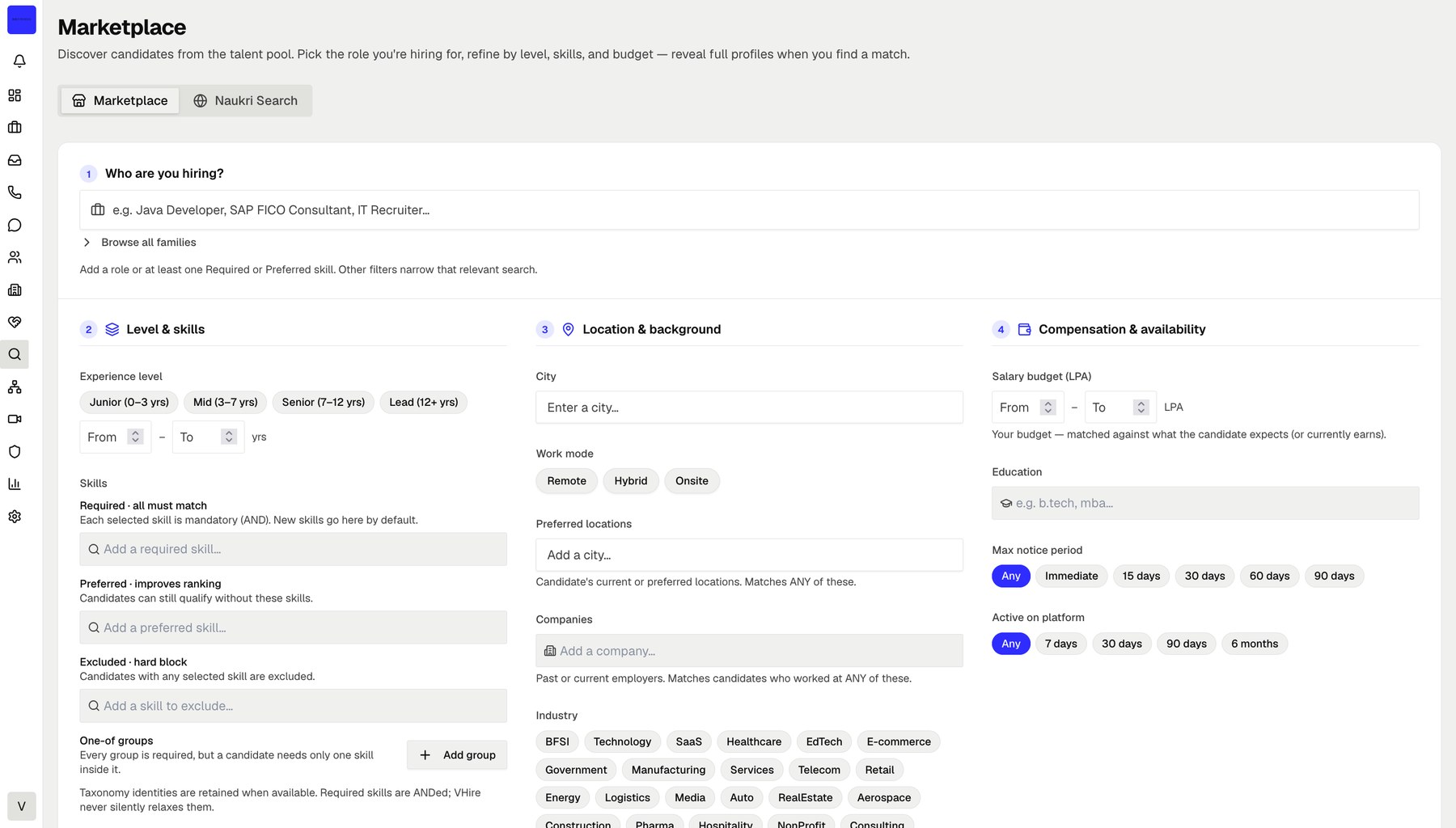Select Any under Active on platform

[x=1011, y=644]
